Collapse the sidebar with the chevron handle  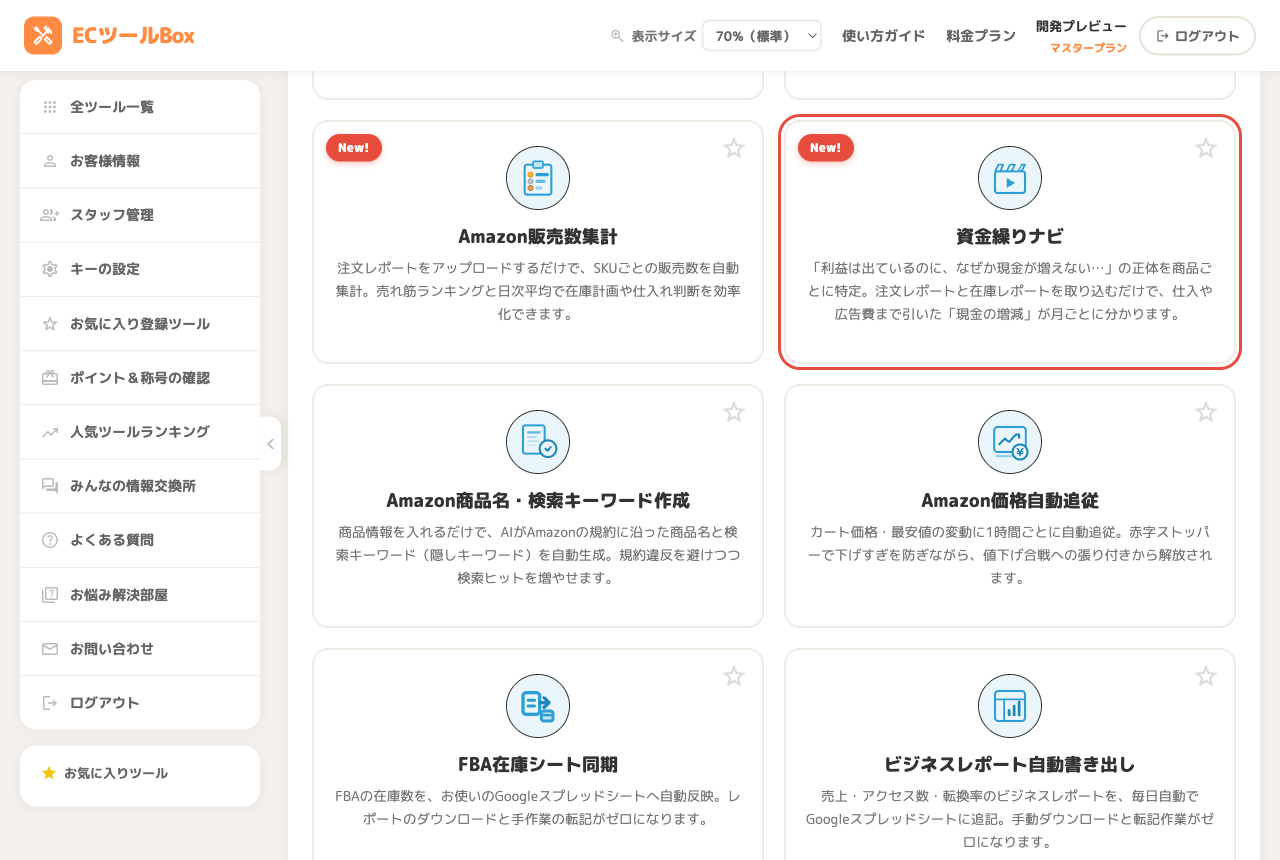[x=270, y=444]
